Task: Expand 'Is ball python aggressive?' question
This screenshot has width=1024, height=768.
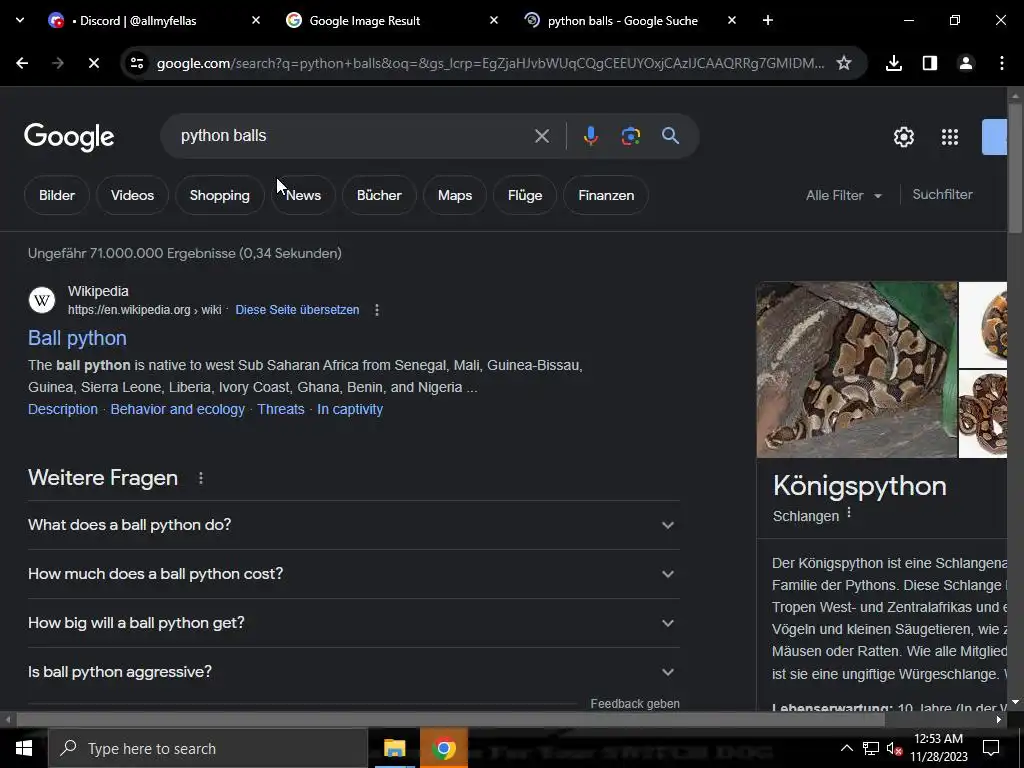Action: [x=353, y=672]
